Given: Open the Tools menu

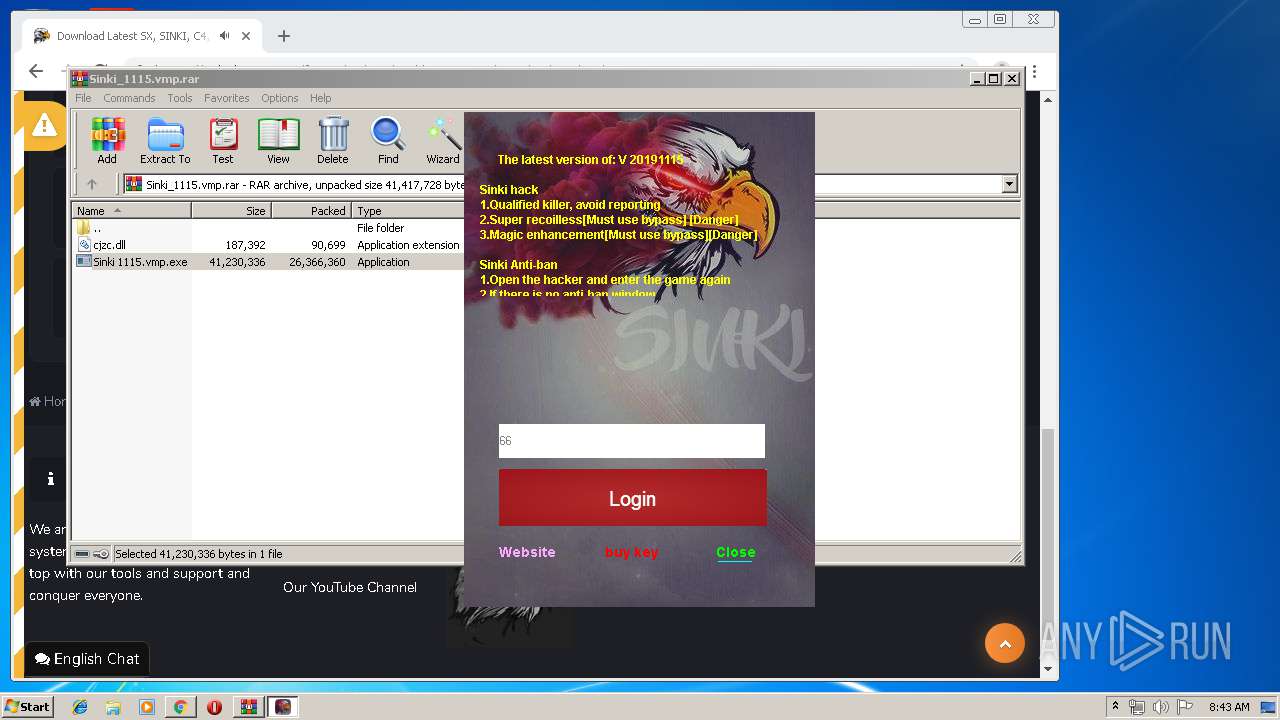Looking at the screenshot, I should pos(180,98).
